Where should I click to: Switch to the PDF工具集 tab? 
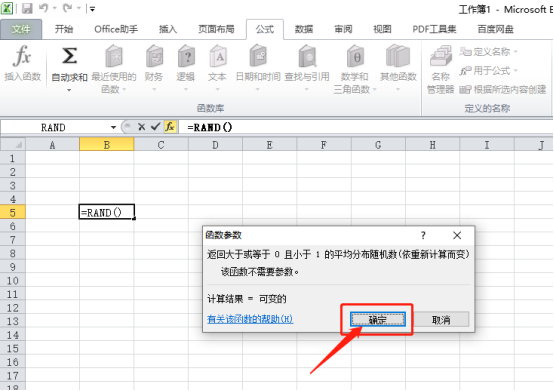[x=434, y=29]
